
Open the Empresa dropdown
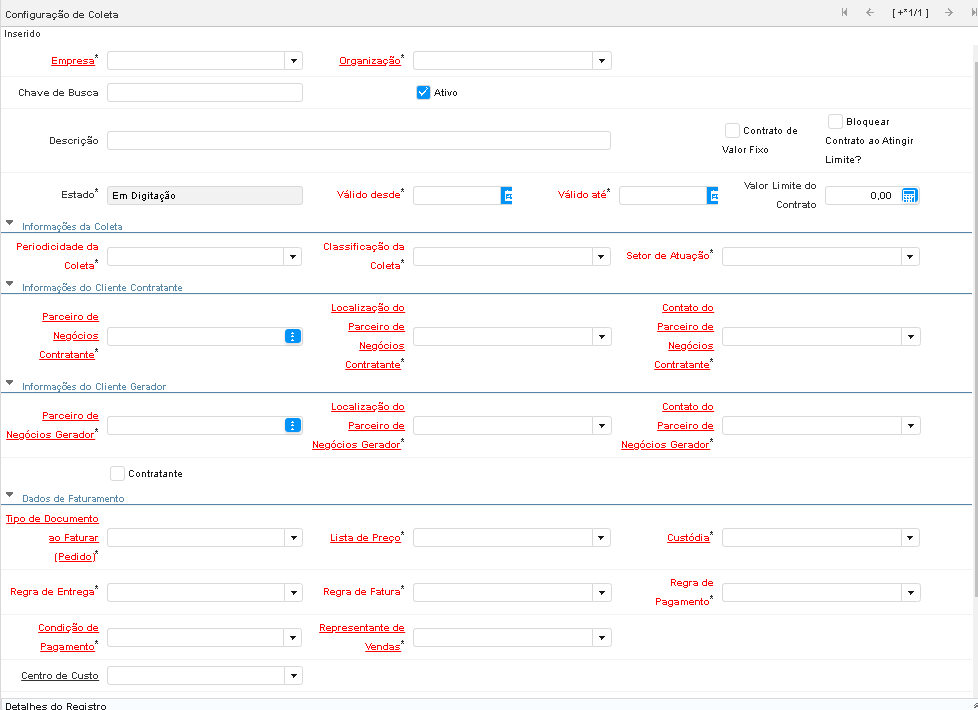click(x=293, y=61)
